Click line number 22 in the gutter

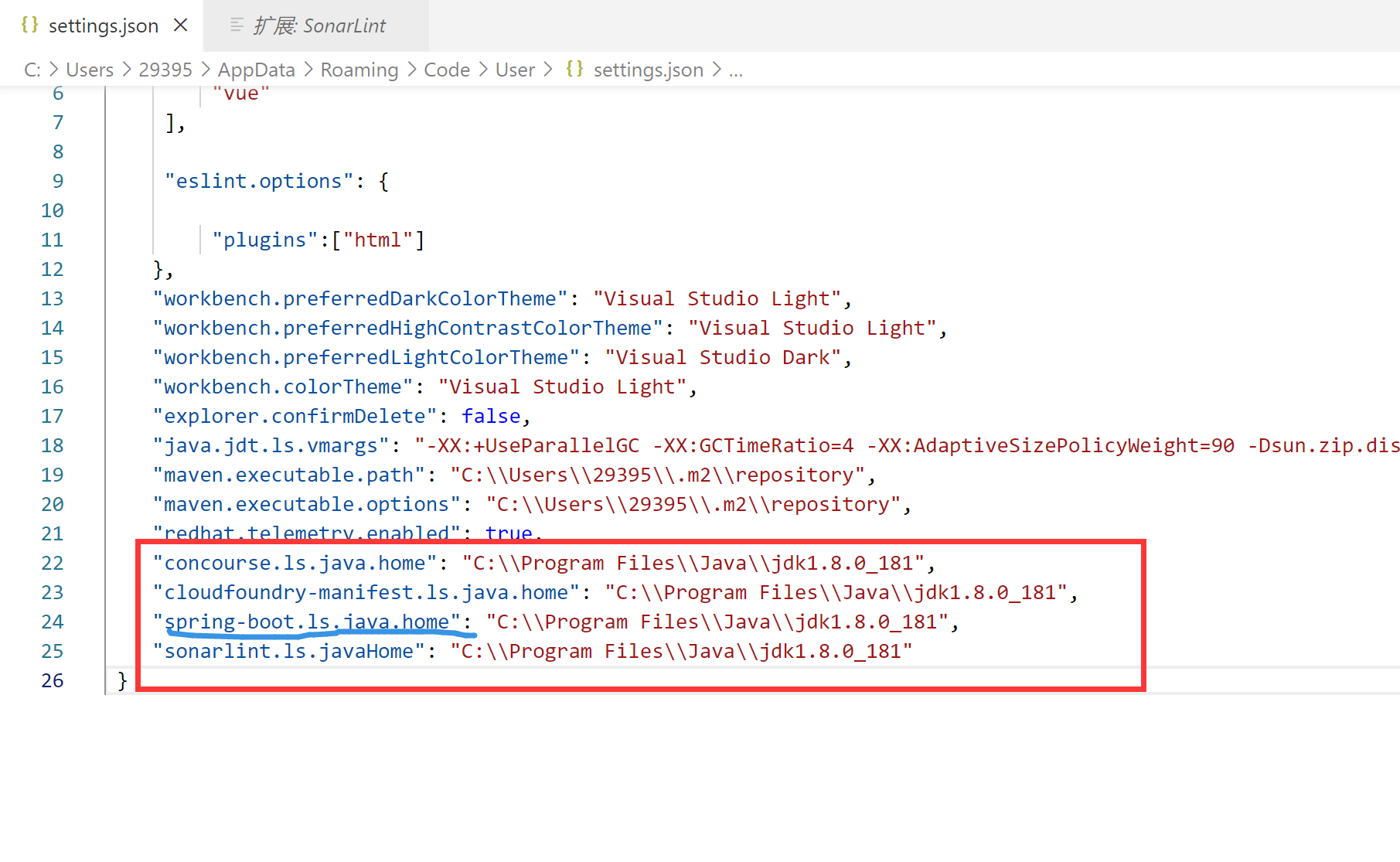(x=53, y=563)
